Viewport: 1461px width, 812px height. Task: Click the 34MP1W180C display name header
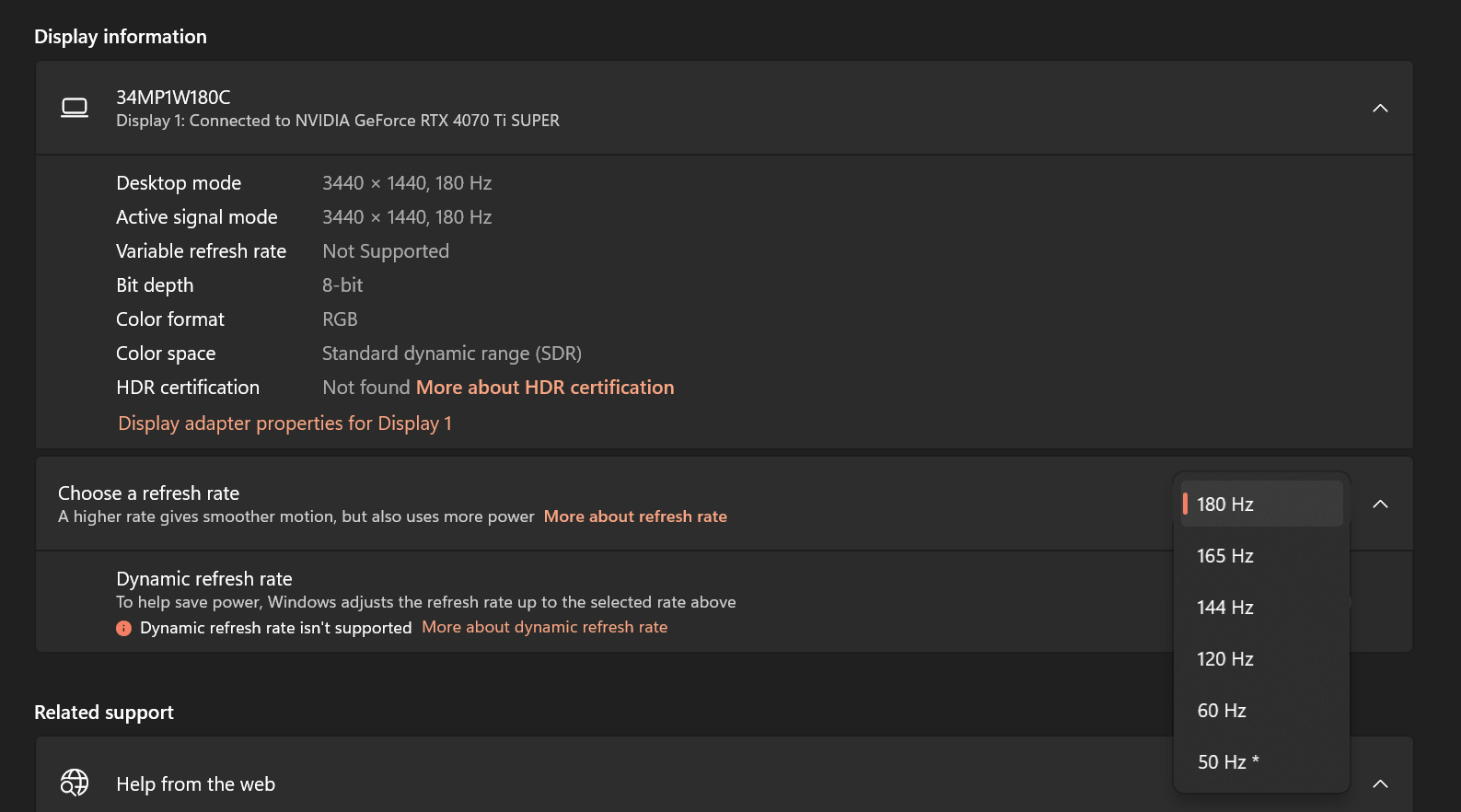173,98
